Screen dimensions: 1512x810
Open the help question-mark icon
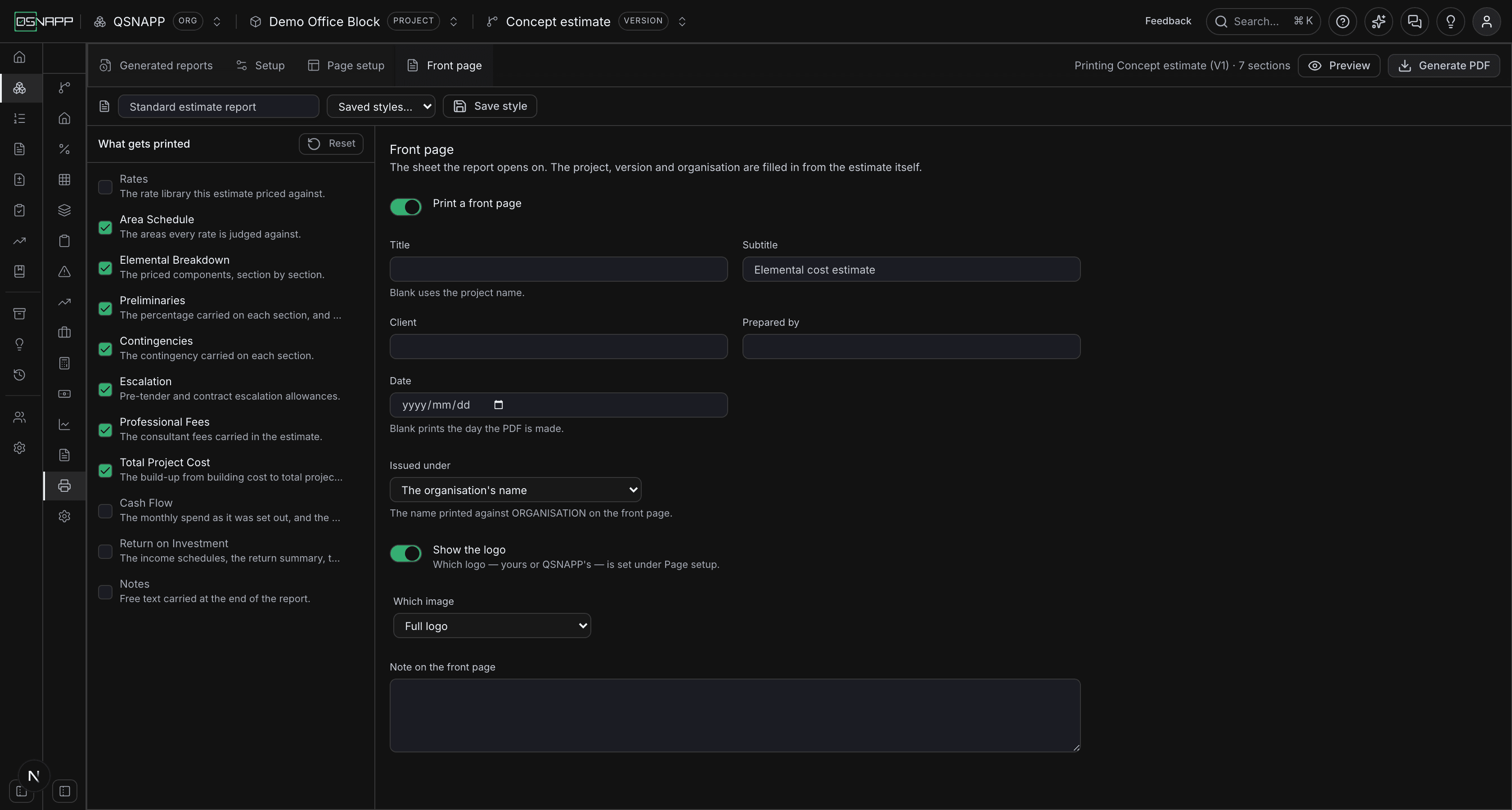click(x=1342, y=22)
